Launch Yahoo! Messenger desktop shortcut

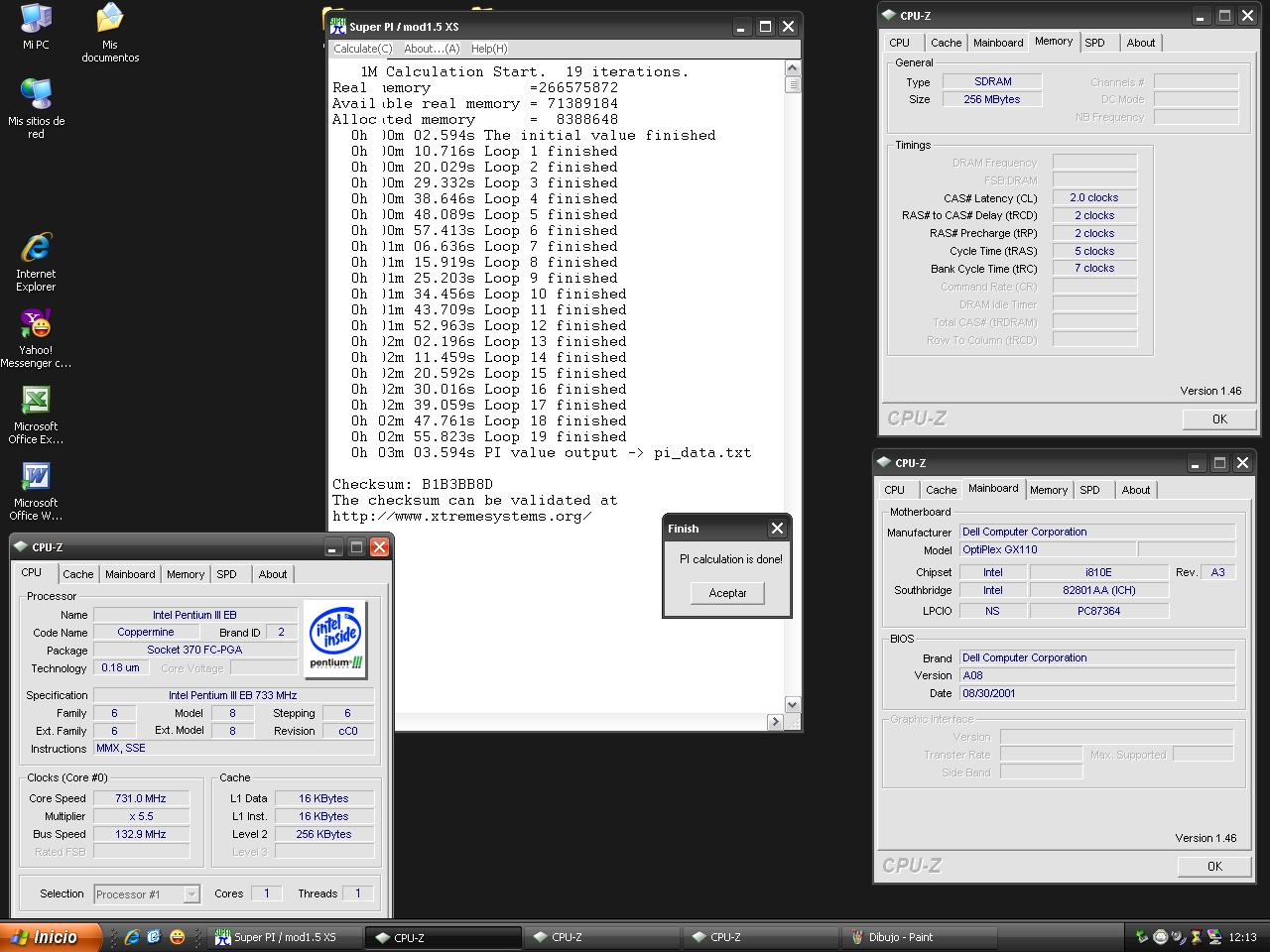coord(36,338)
